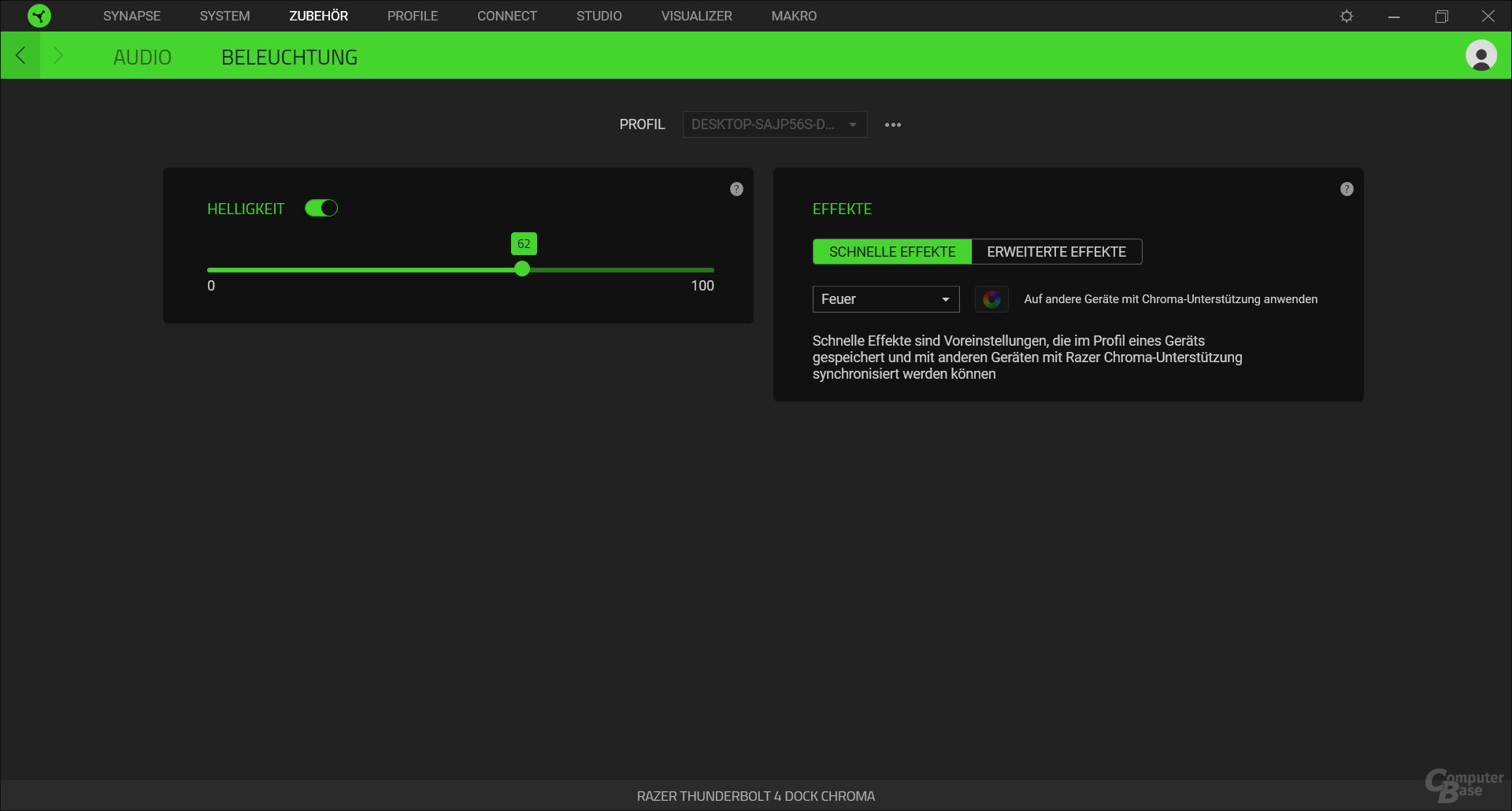Go forward with the right arrow
Viewport: 1512px width, 811px height.
point(58,55)
